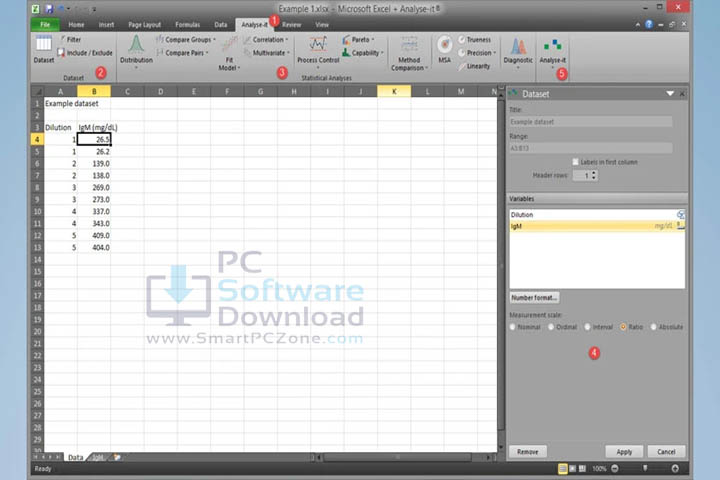Toggle the Labels in first column checkbox

click(575, 162)
